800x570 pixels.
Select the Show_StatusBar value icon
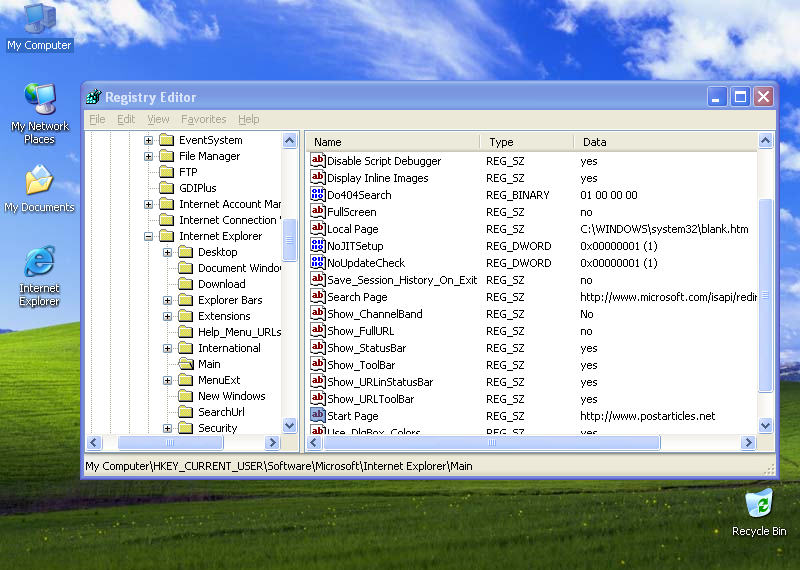(x=317, y=348)
